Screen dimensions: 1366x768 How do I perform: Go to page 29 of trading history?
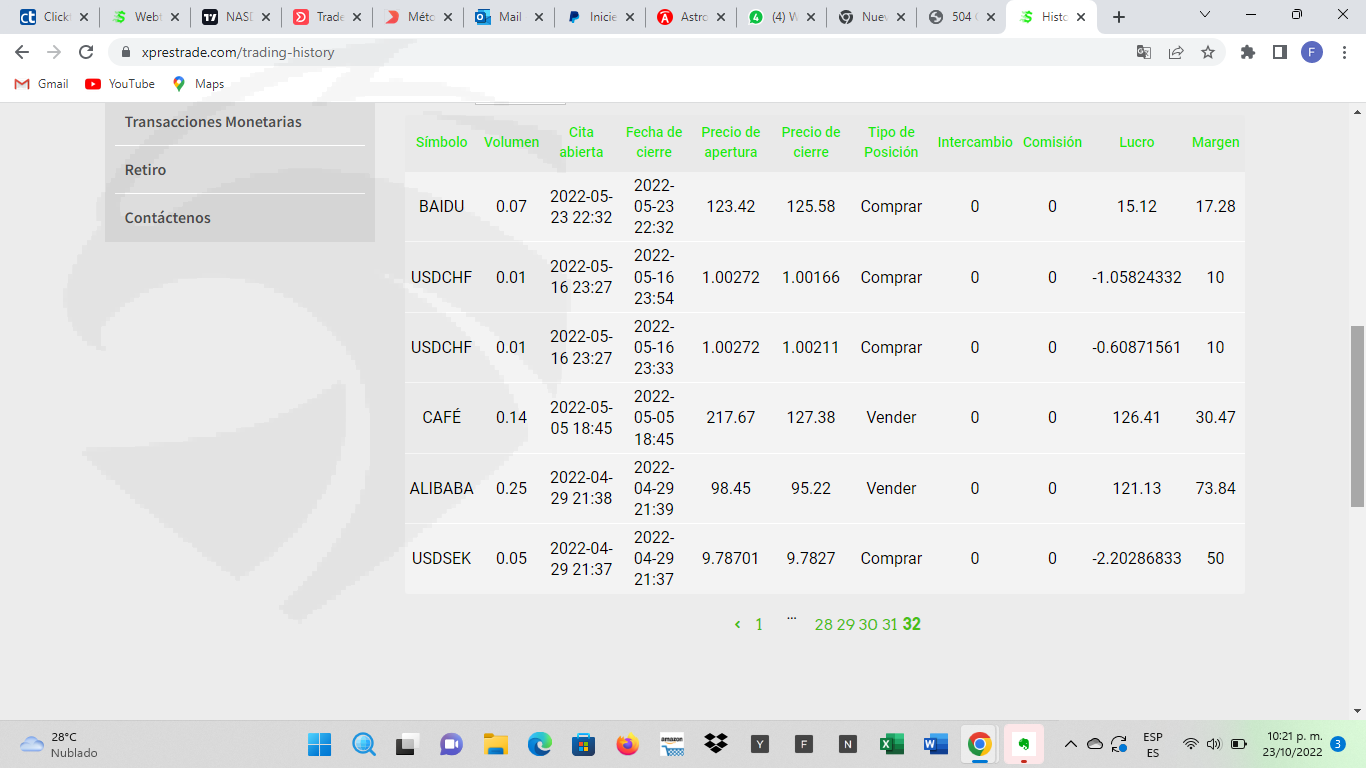[x=846, y=624]
